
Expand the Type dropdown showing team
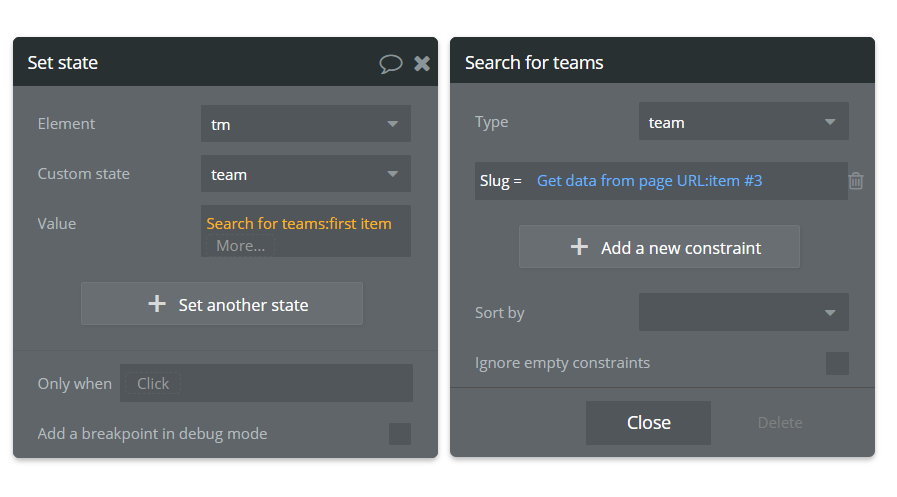743,122
